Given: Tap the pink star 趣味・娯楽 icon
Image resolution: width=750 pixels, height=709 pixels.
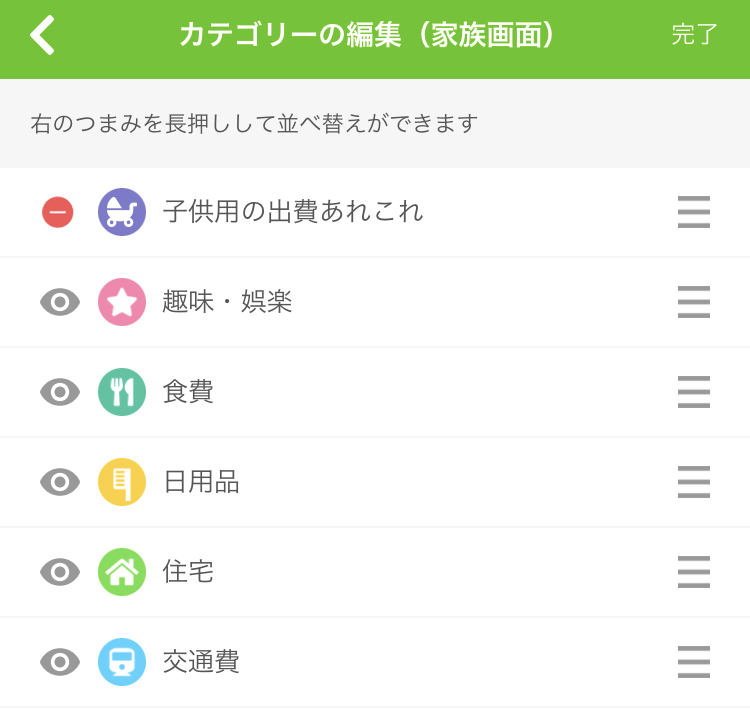Looking at the screenshot, I should [122, 302].
